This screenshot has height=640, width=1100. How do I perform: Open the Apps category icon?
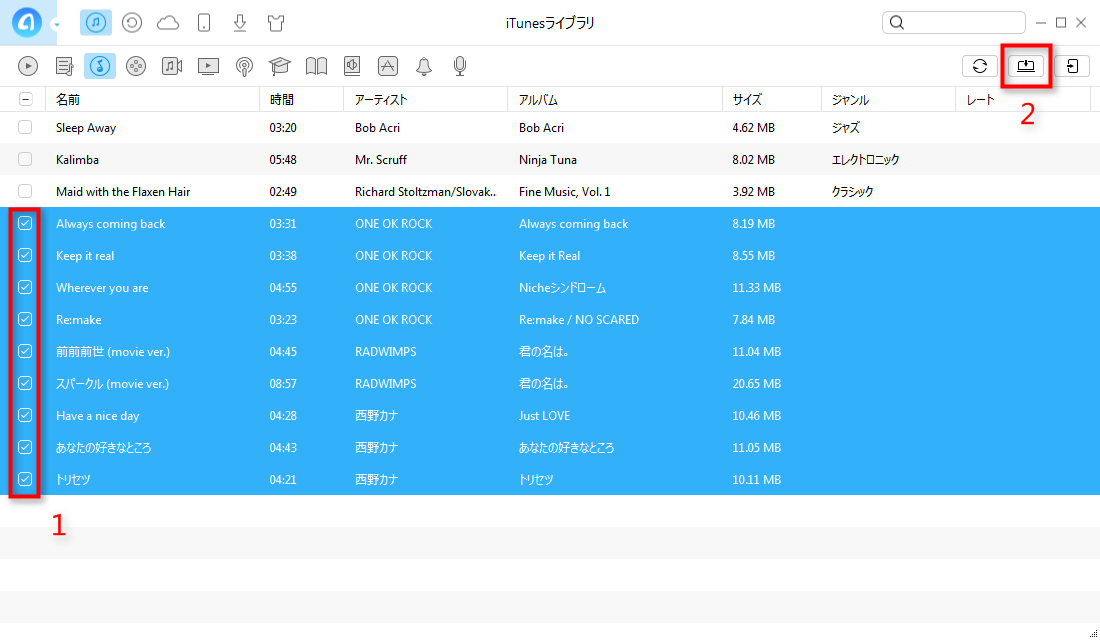pyautogui.click(x=388, y=66)
